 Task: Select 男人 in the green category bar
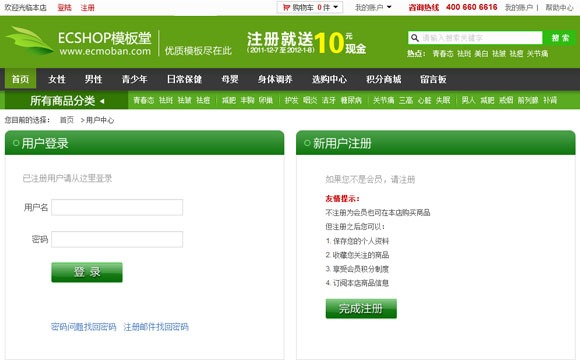[468, 100]
